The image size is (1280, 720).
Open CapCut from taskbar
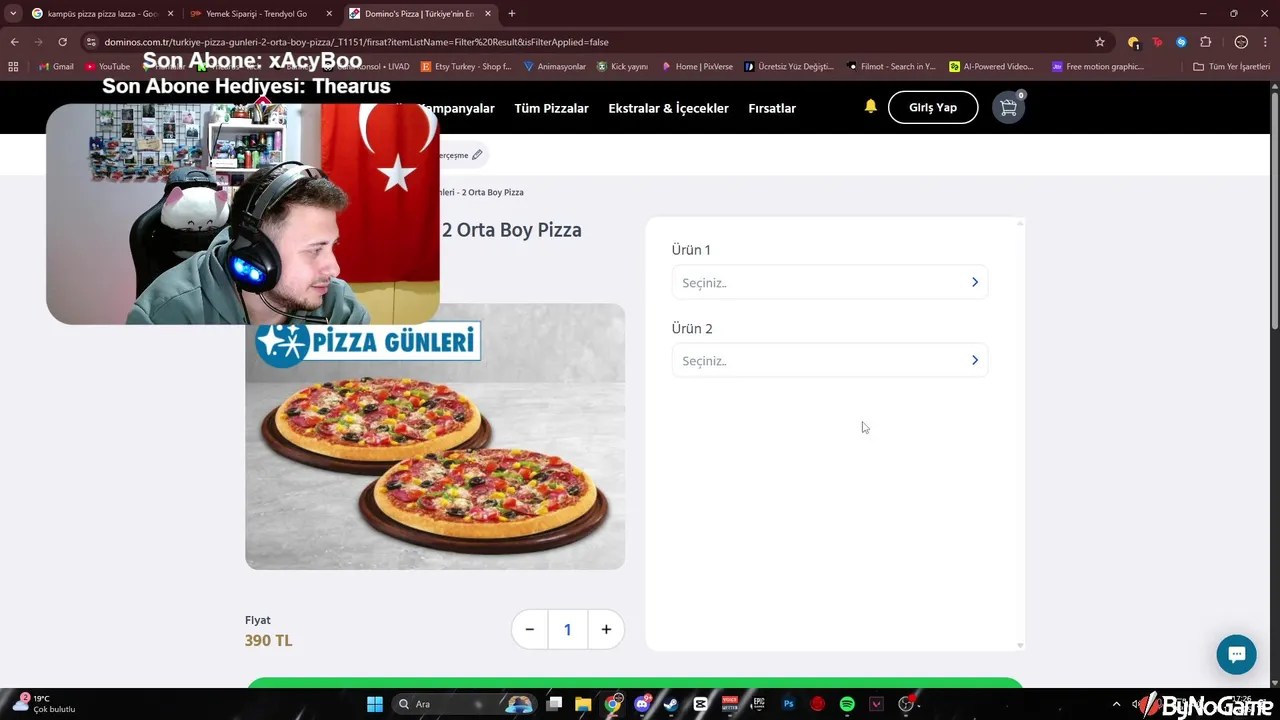[x=700, y=704]
